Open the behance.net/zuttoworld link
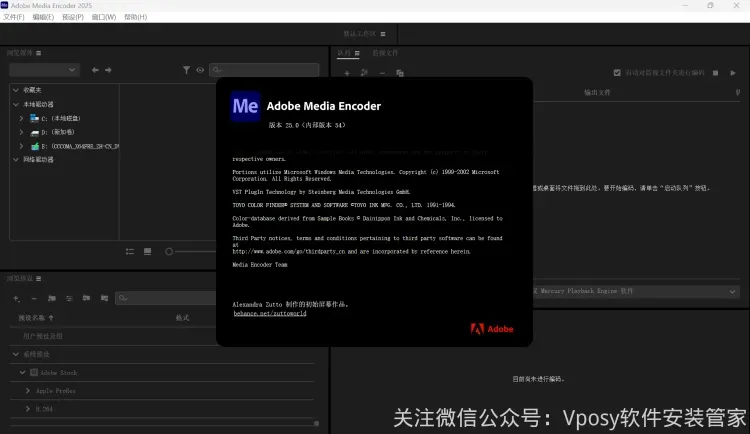This screenshot has height=434, width=750. pyautogui.click(x=270, y=313)
